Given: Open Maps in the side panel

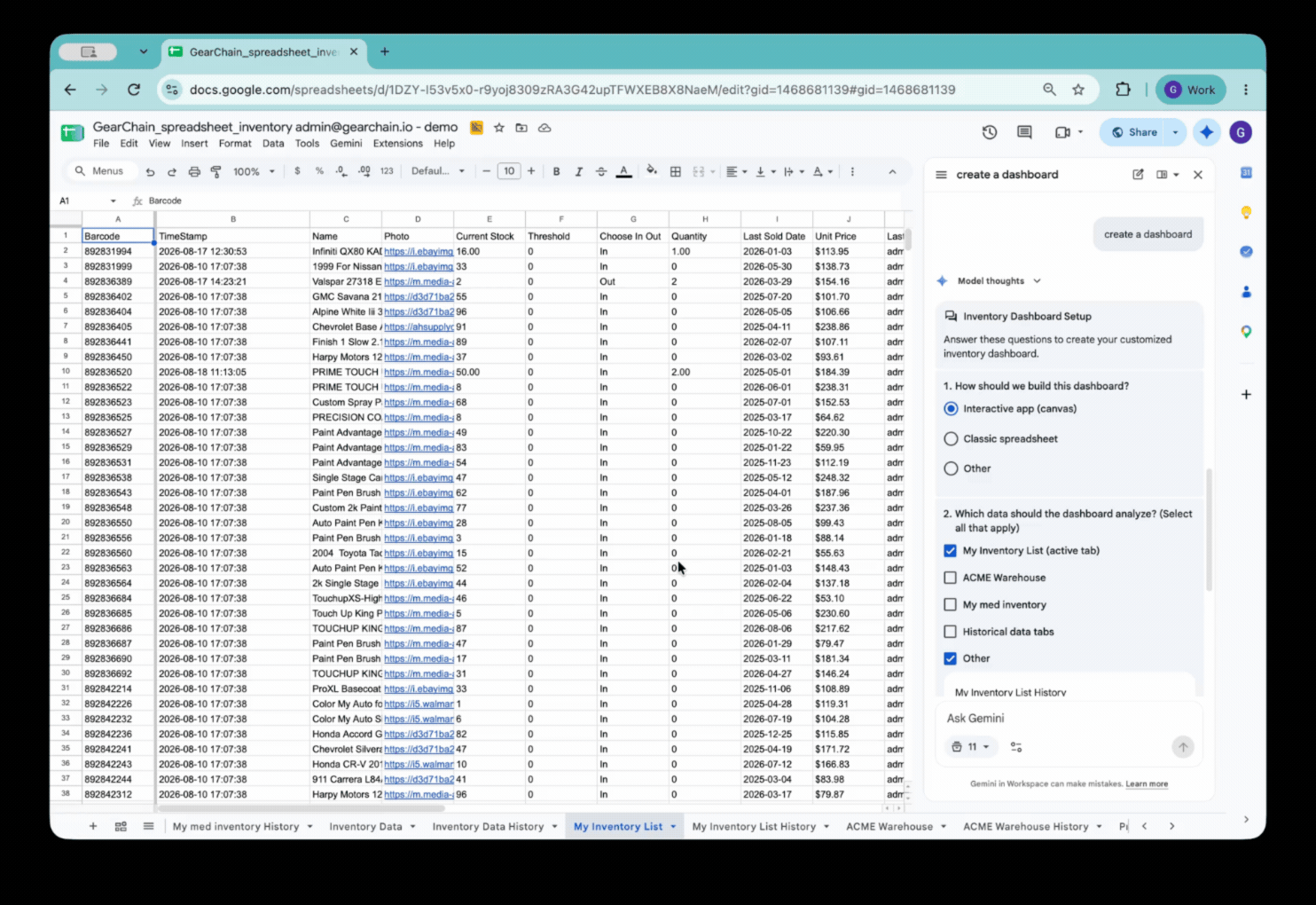Looking at the screenshot, I should [1246, 332].
